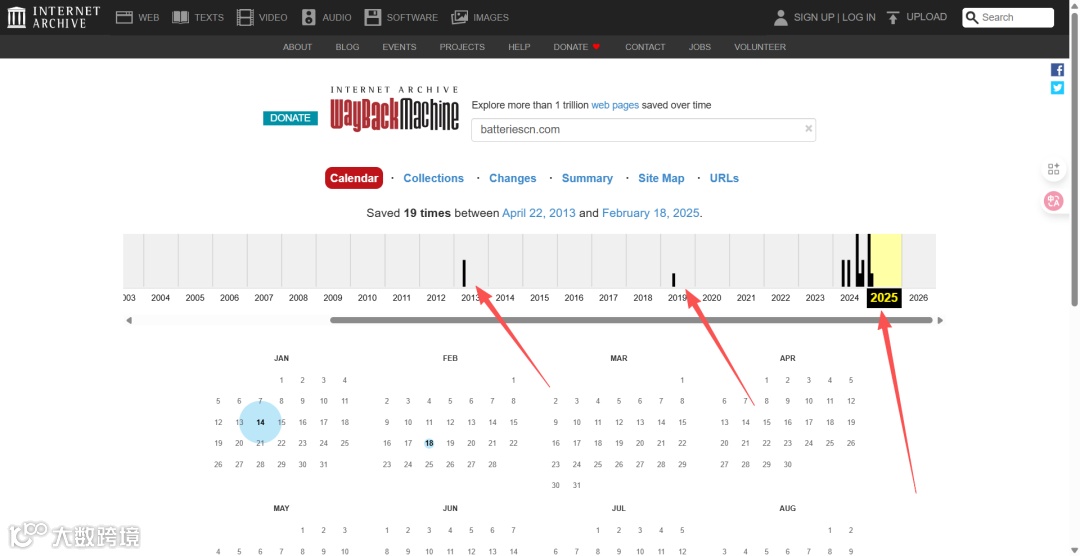Open the Software floppy disk icon
Image resolution: width=1080 pixels, height=556 pixels.
[373, 17]
